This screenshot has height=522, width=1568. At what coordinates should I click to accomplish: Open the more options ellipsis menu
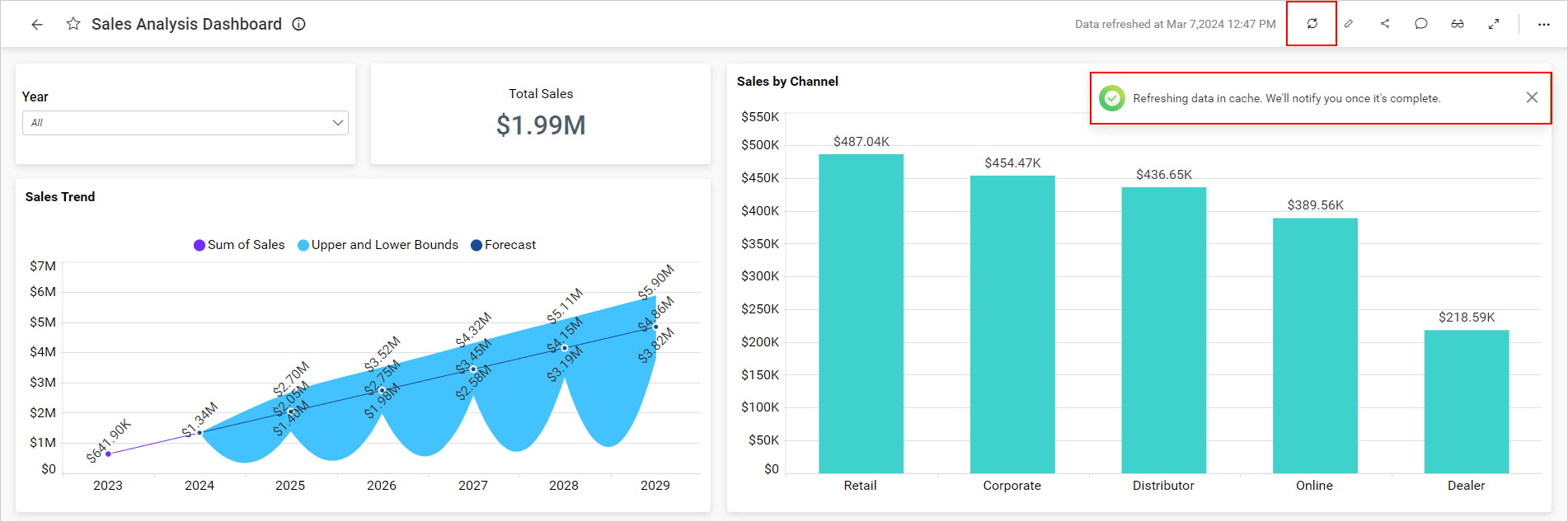point(1544,25)
